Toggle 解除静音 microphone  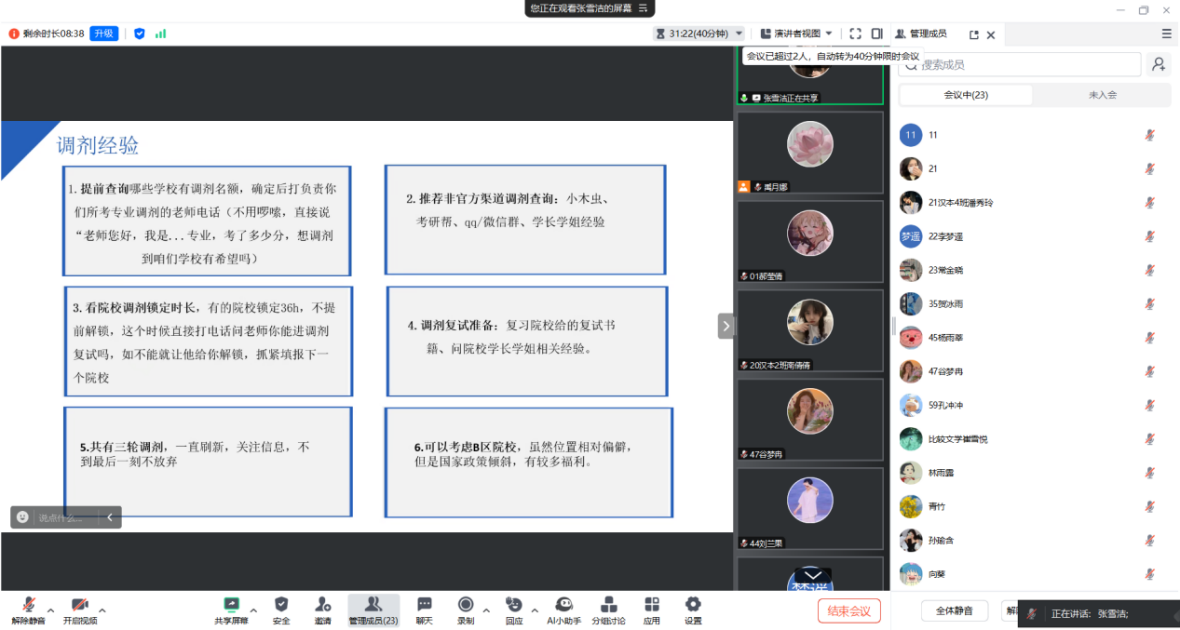[x=29, y=605]
